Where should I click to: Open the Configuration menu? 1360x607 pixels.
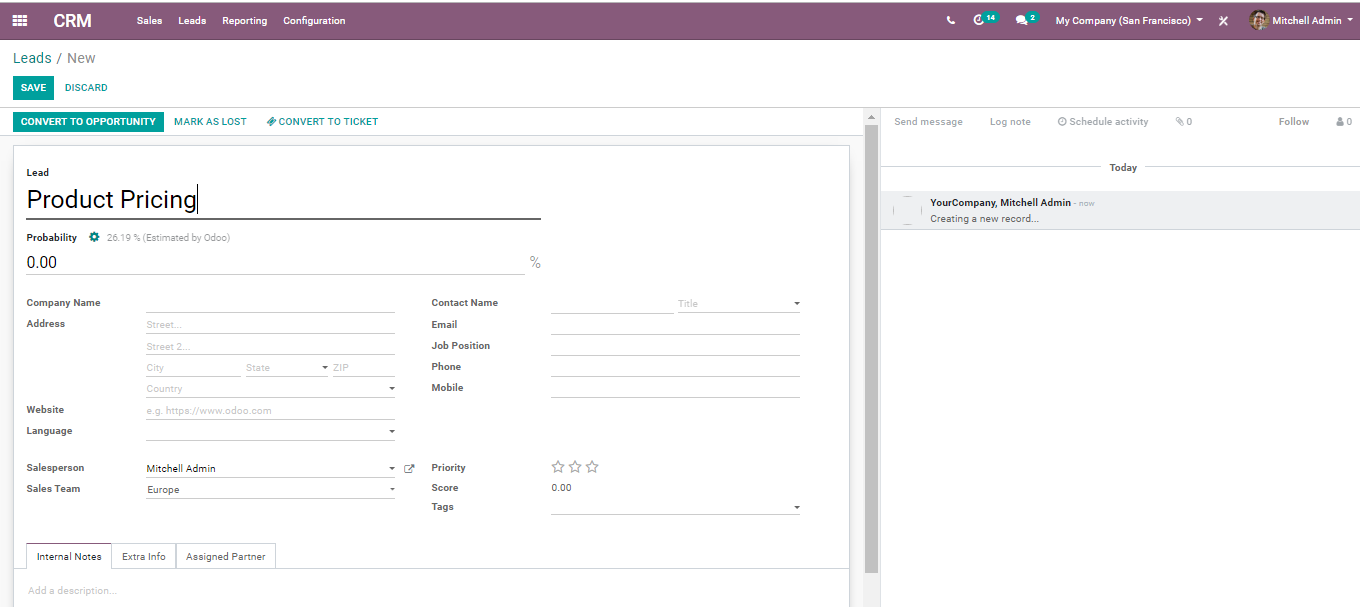click(x=314, y=20)
